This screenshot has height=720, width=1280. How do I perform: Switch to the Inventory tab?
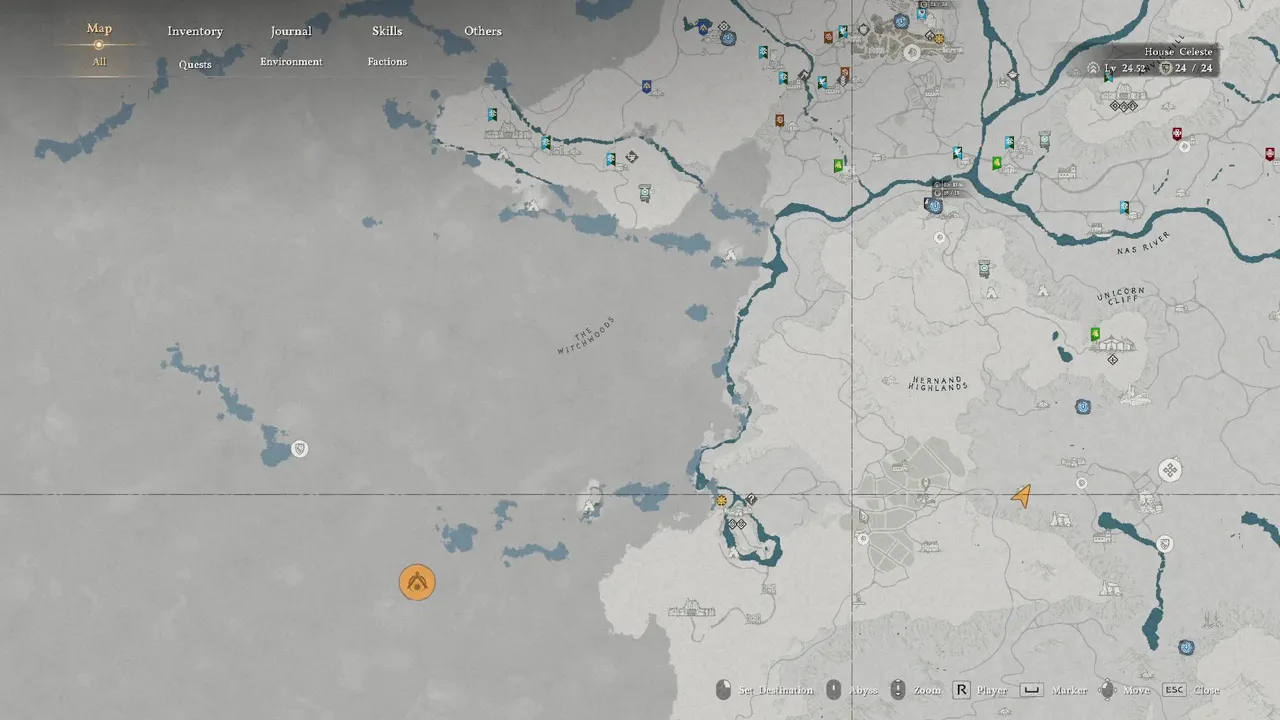[195, 31]
